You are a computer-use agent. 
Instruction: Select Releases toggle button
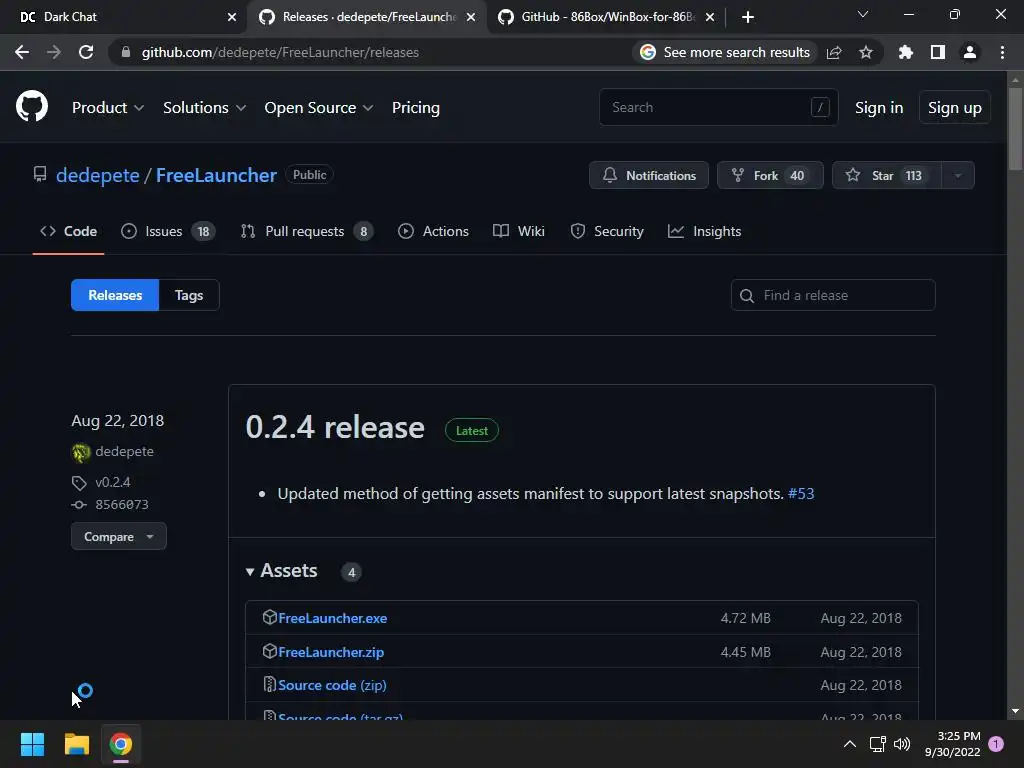pyautogui.click(x=115, y=295)
